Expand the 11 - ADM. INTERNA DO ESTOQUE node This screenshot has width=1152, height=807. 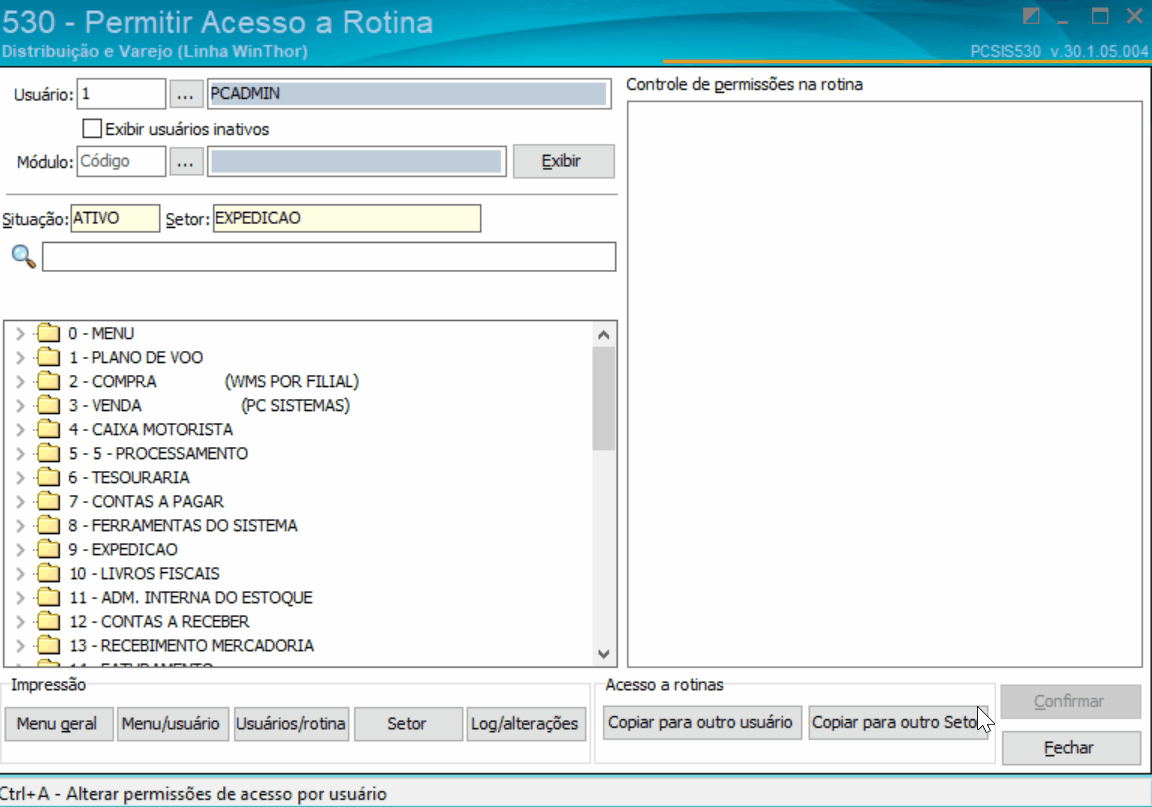(21, 598)
